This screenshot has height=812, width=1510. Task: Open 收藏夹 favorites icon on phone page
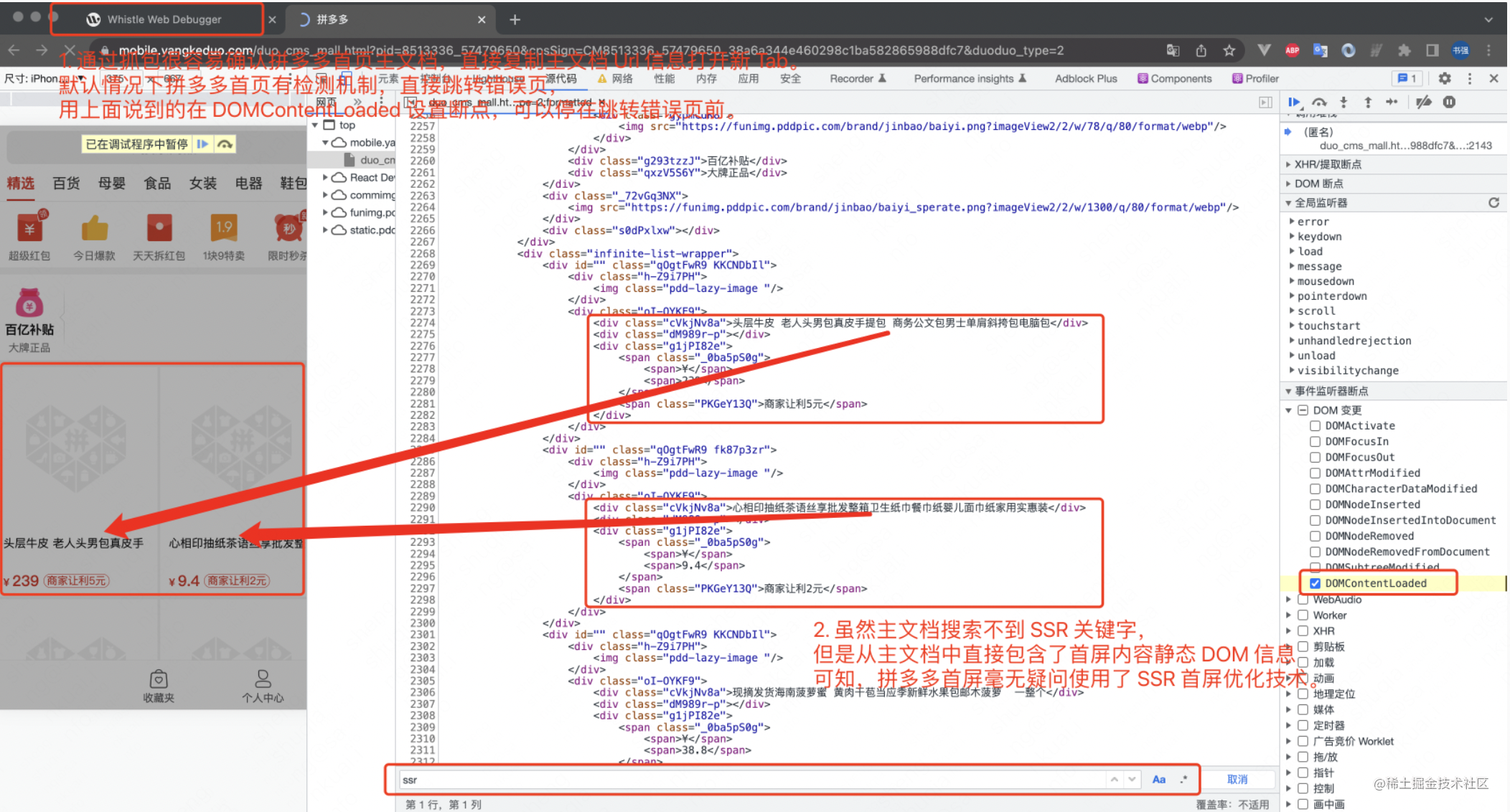159,686
